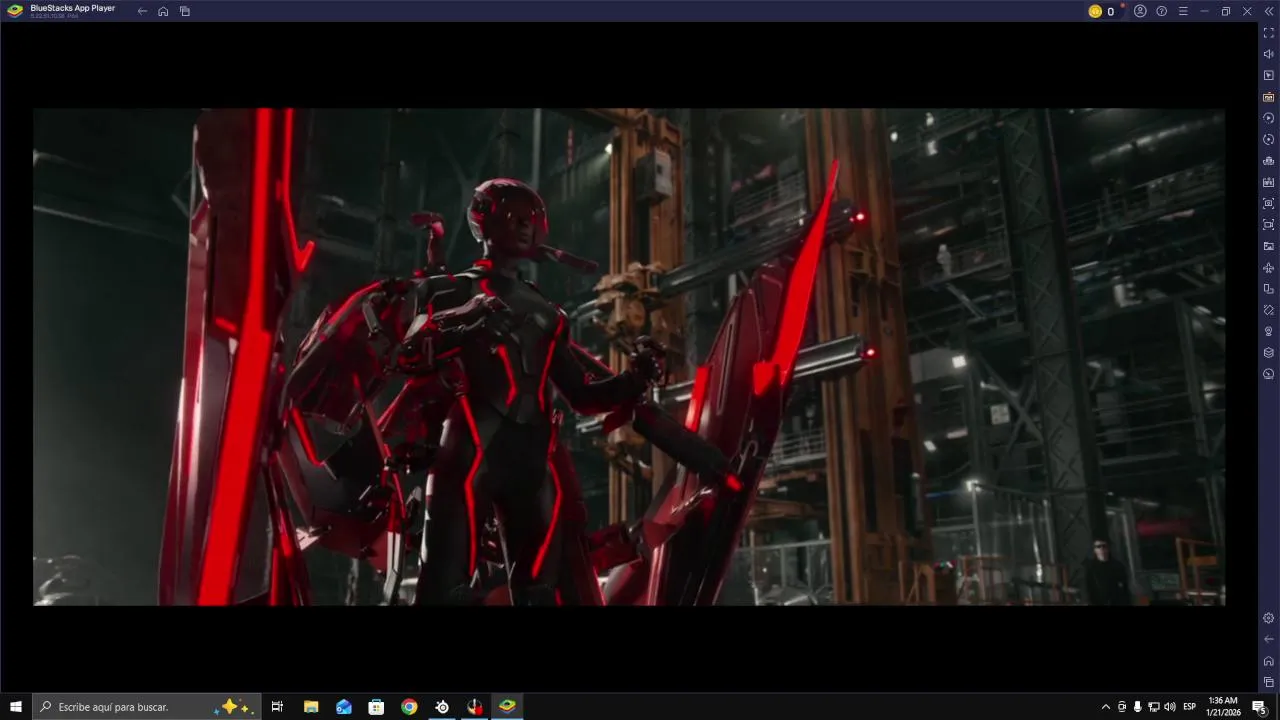Click the resize window sidebar icon

tap(1269, 289)
